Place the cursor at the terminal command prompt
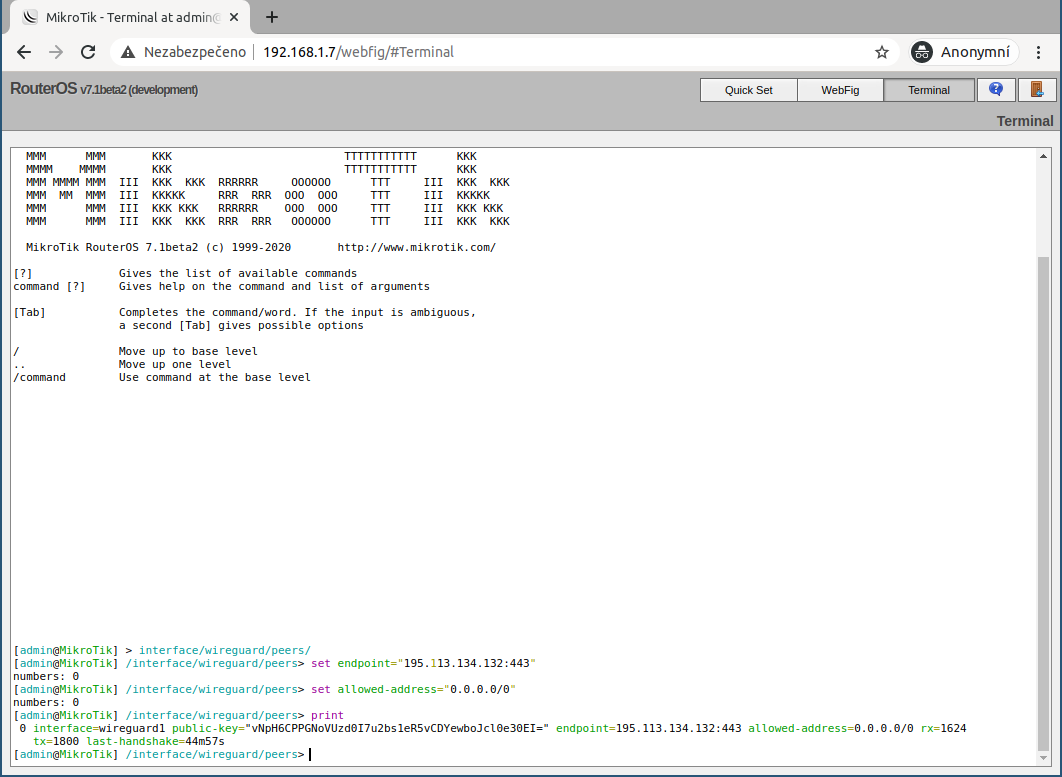 tap(310, 754)
